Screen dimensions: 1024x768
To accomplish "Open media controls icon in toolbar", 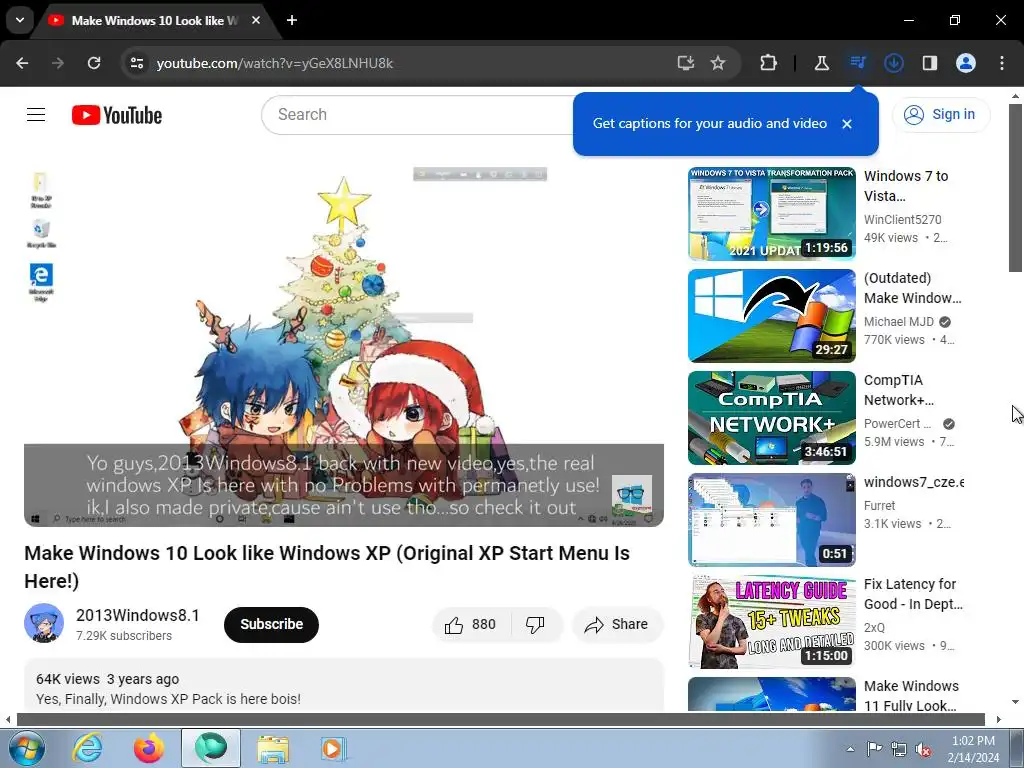I will (857, 63).
